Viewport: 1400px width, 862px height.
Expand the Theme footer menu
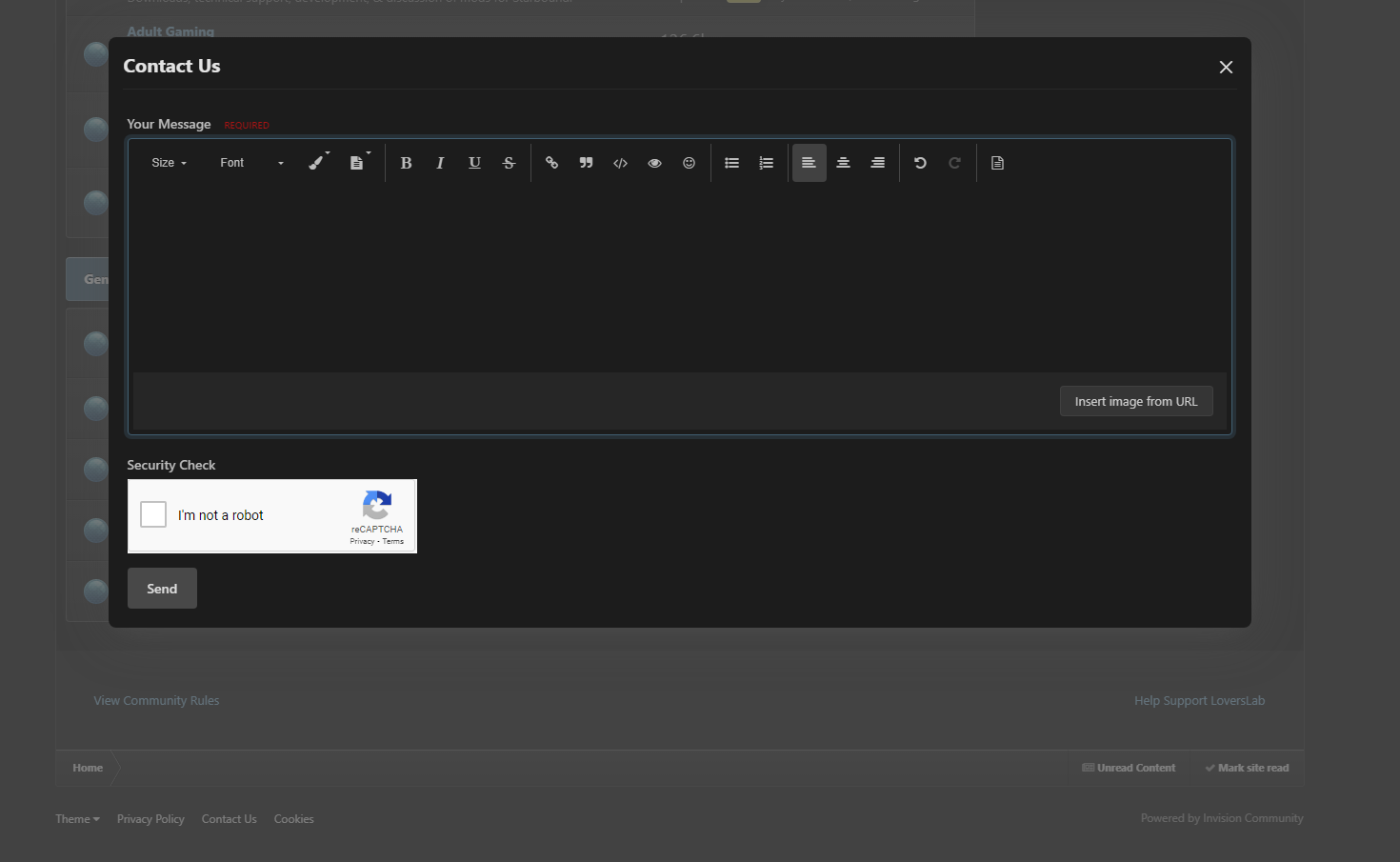coord(77,819)
